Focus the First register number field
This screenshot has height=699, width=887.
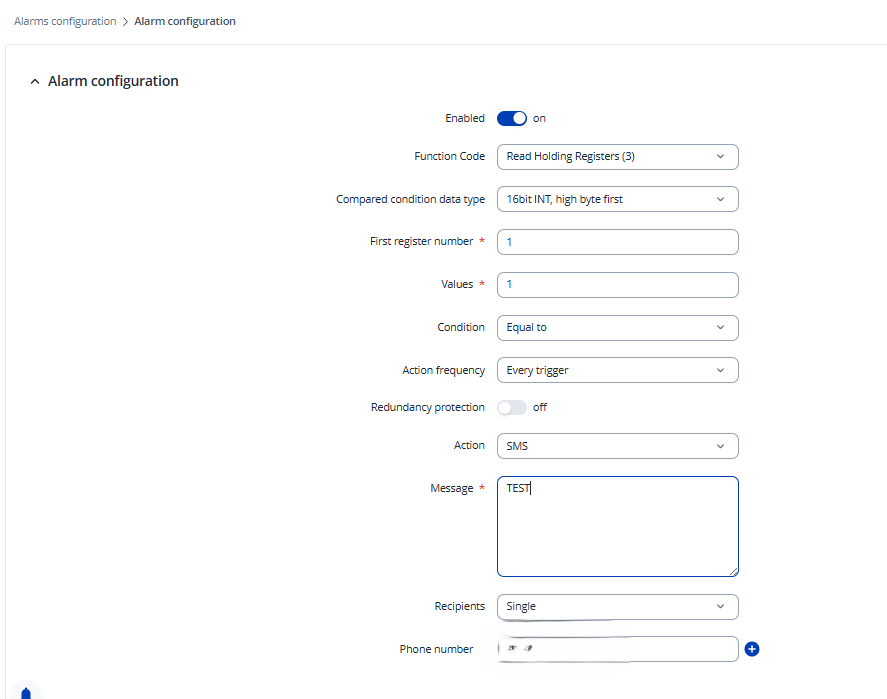(x=617, y=242)
